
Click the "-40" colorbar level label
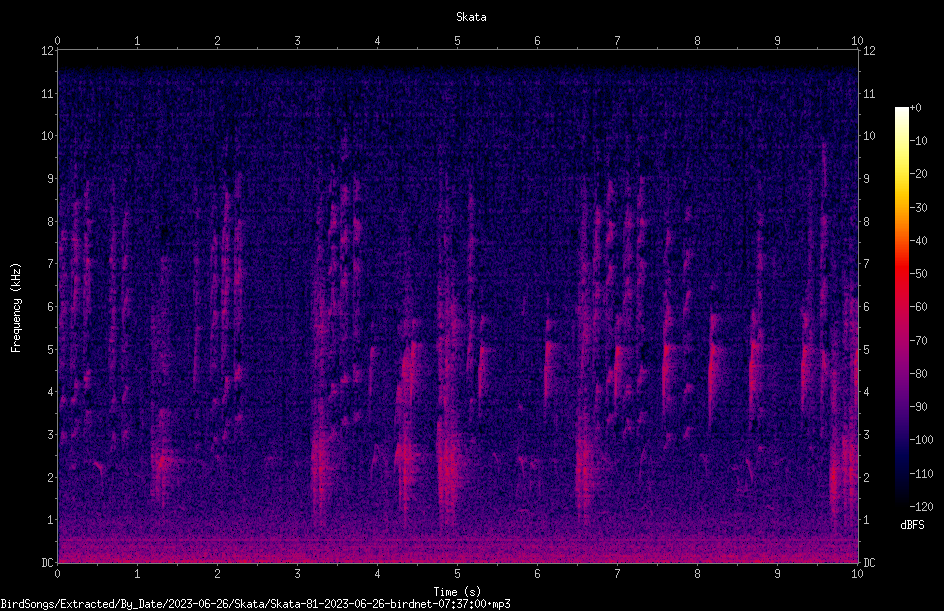point(919,241)
